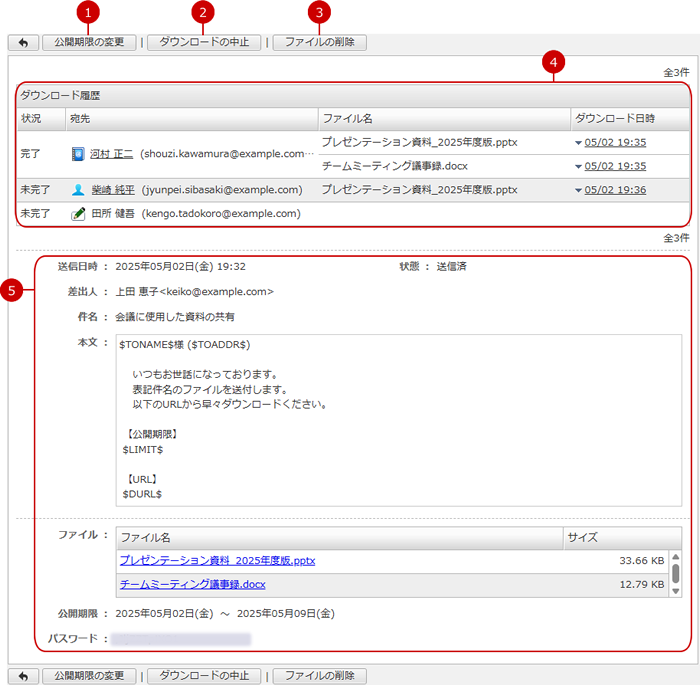The image size is (700, 685).
Task: Open 河村 正二 recipient link
Action: 112,154
